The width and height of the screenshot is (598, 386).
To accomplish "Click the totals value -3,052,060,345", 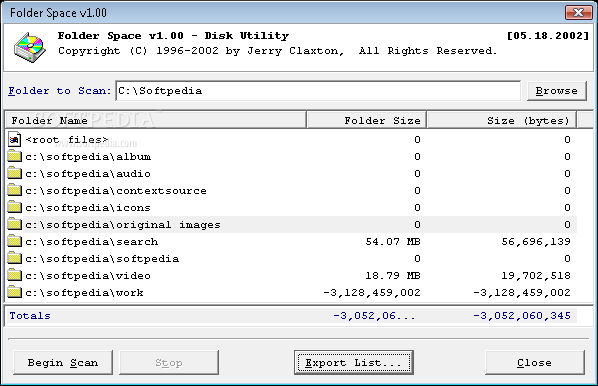I will coord(522,316).
